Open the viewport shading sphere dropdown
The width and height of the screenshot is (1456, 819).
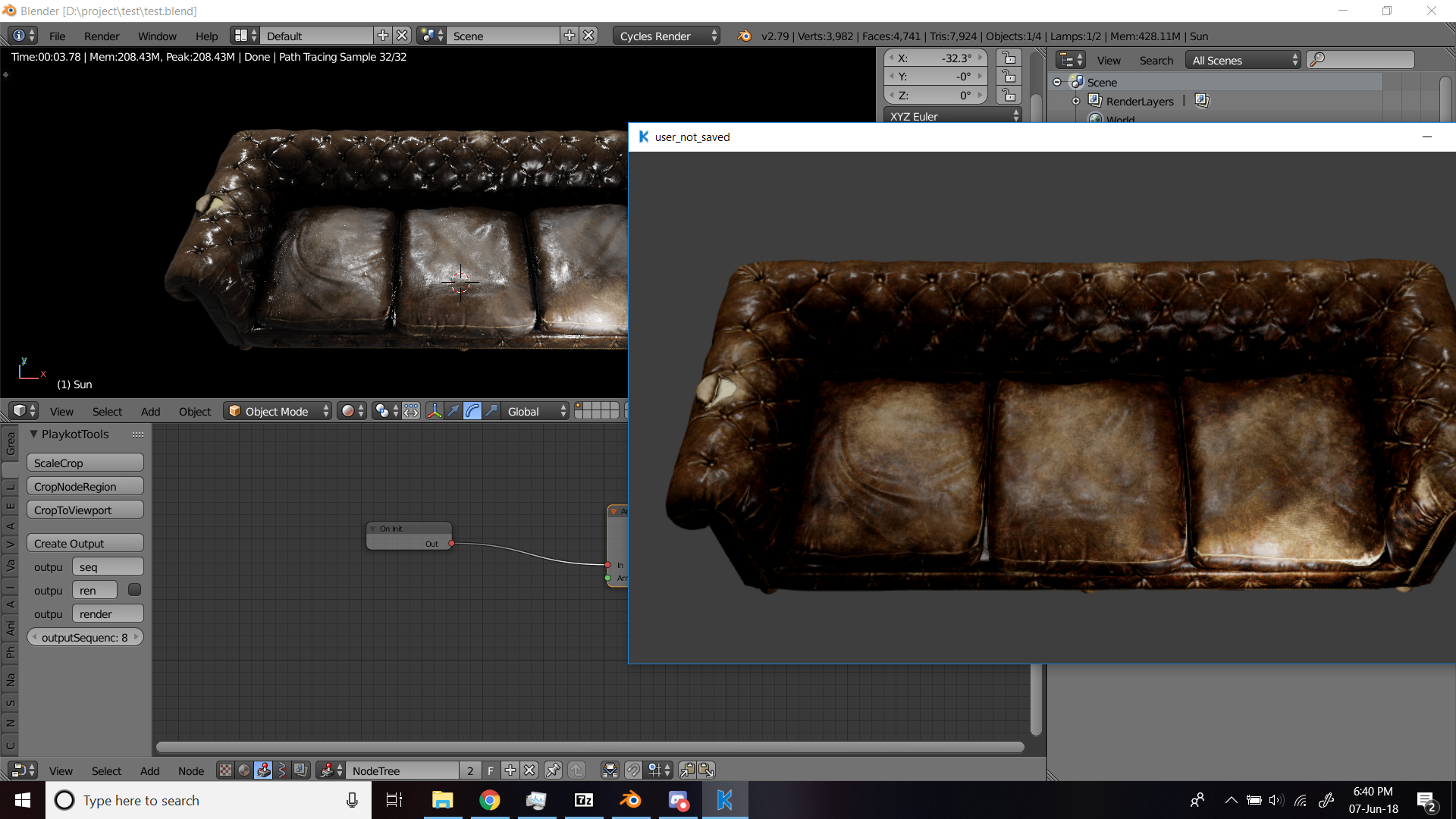coord(352,411)
